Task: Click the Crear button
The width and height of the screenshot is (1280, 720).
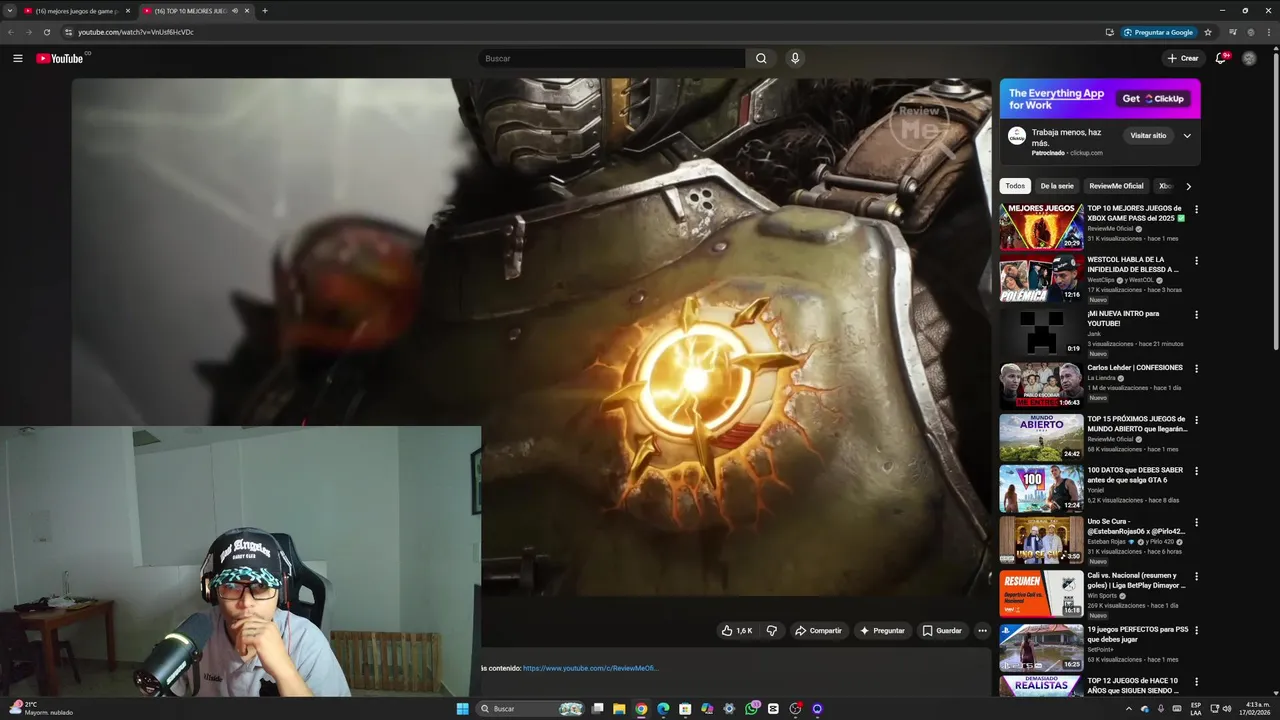Action: click(x=1182, y=58)
